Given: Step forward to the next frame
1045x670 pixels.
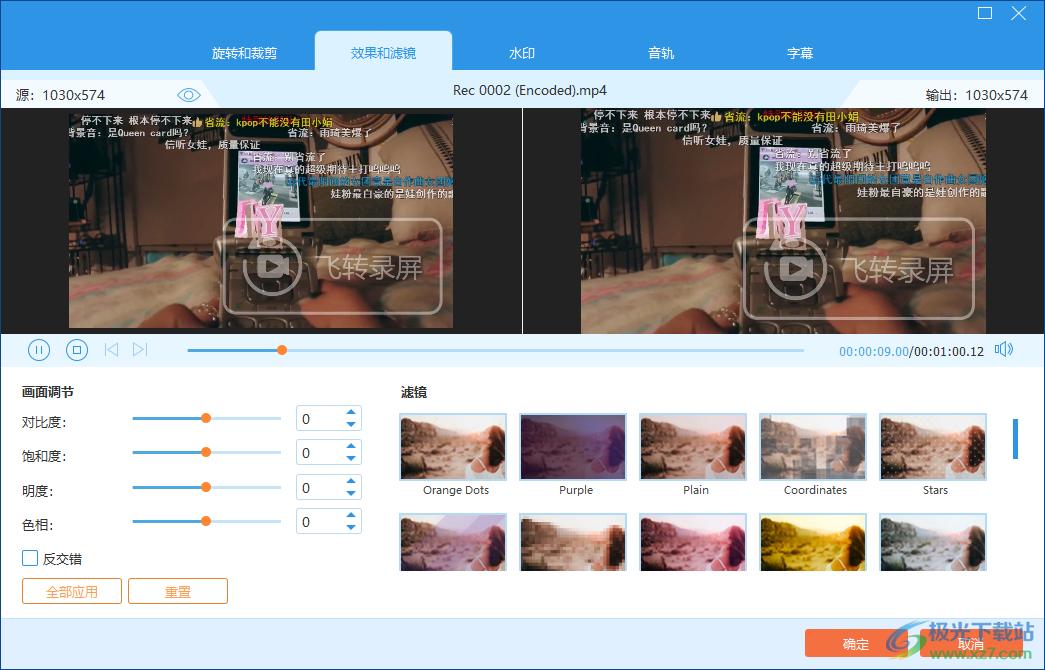Looking at the screenshot, I should point(140,349).
